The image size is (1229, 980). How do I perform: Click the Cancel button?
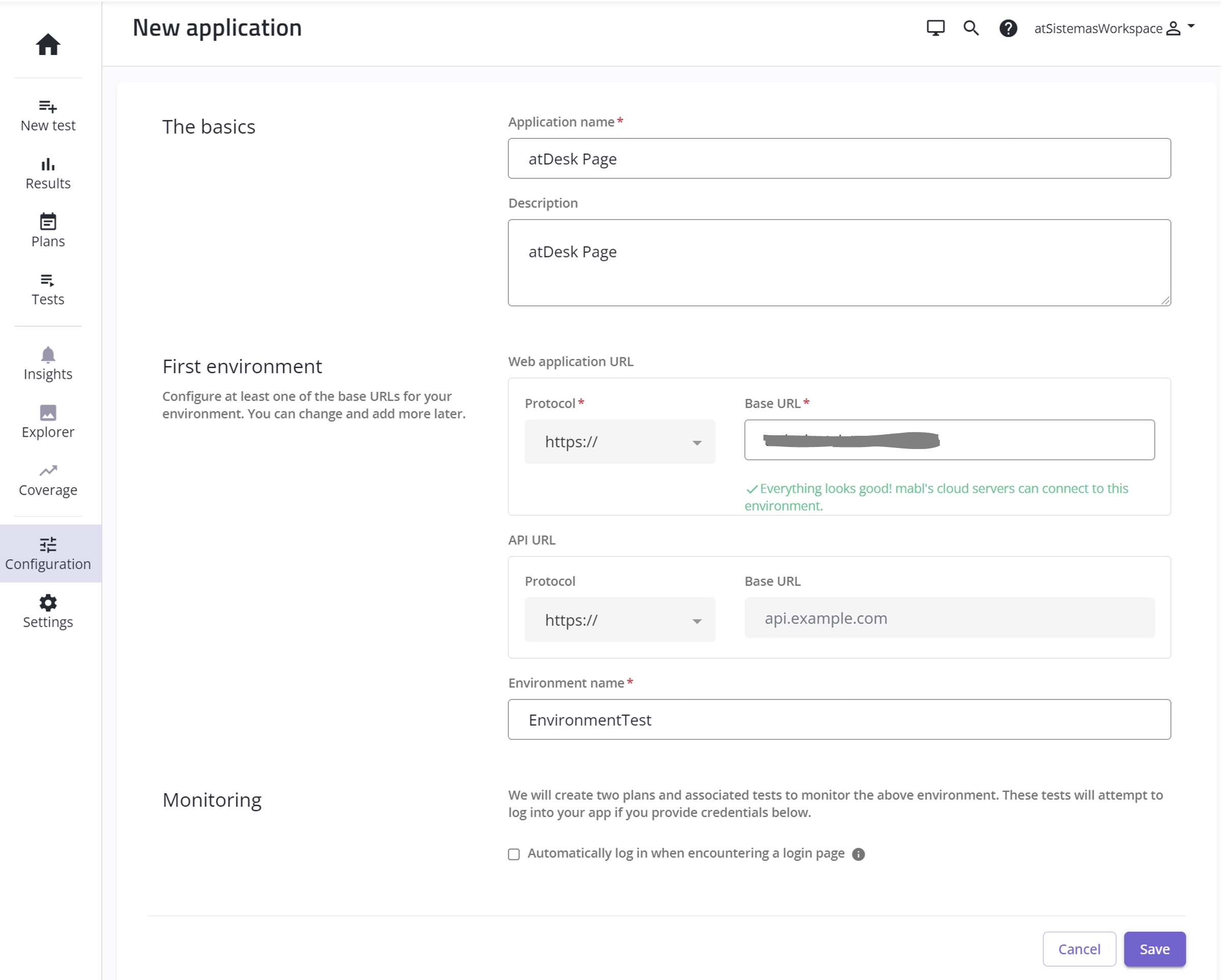(x=1079, y=948)
